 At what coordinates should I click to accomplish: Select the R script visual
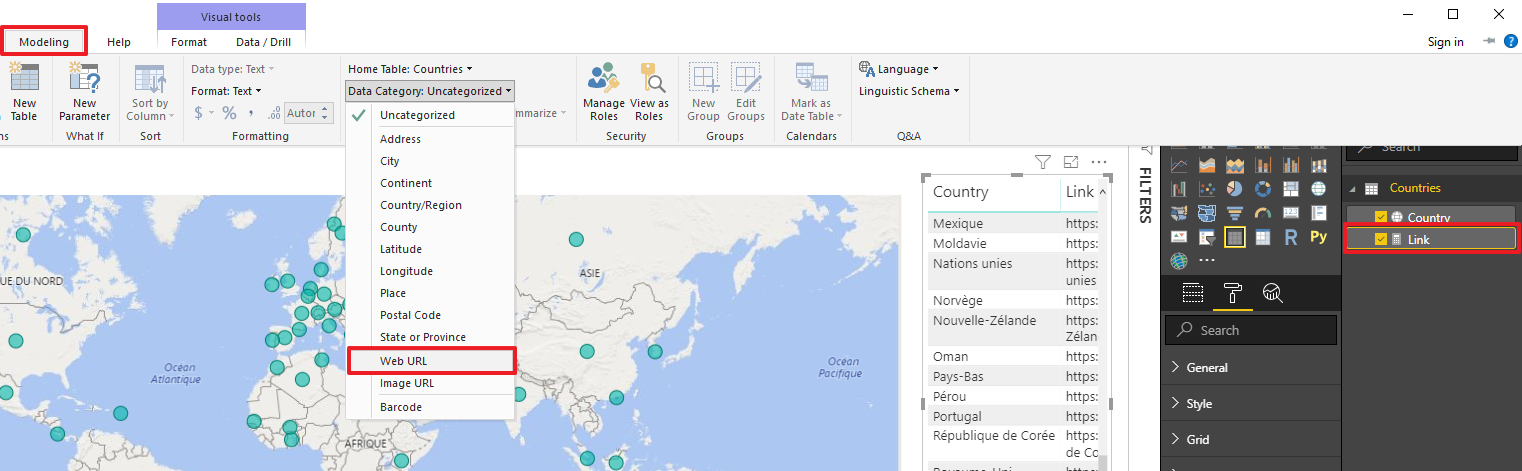(1291, 237)
